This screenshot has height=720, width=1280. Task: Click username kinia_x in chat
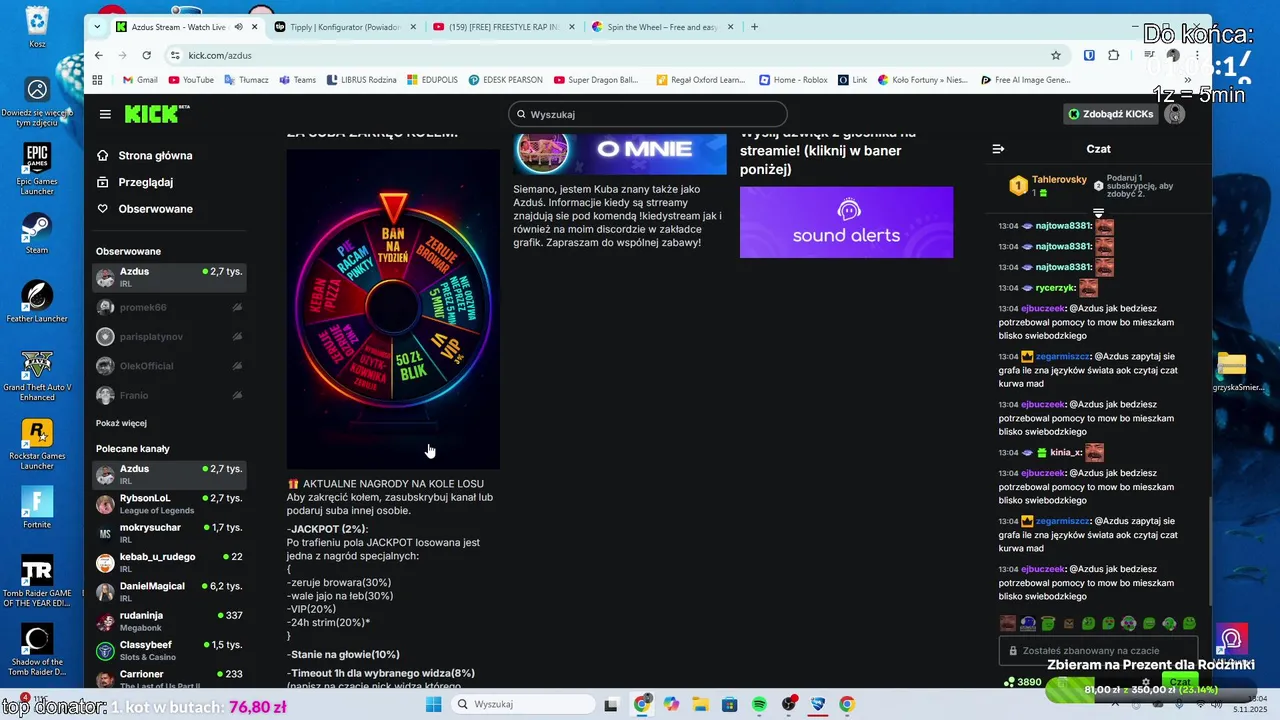pyautogui.click(x=1066, y=453)
